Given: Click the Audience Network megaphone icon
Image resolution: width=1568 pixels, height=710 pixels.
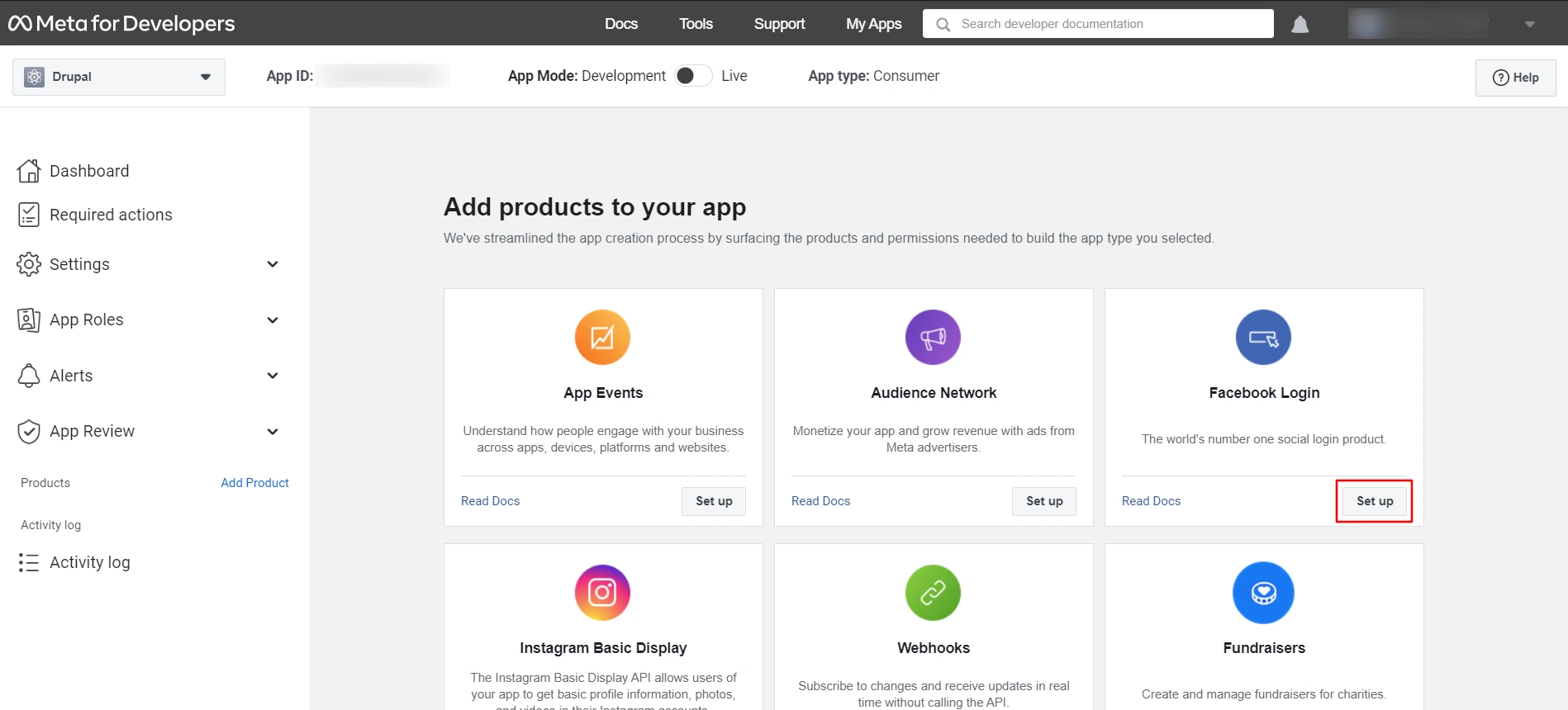Looking at the screenshot, I should (x=933, y=337).
